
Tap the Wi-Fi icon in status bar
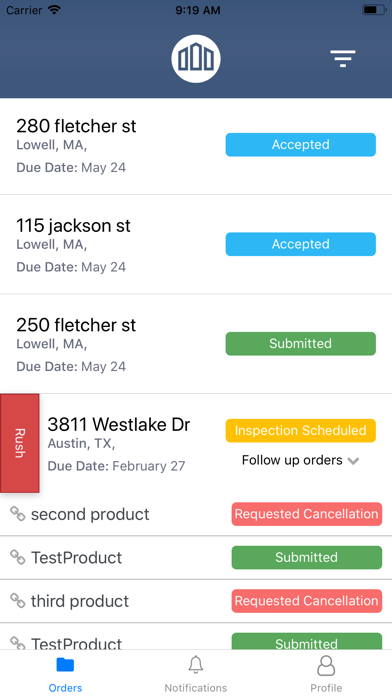tap(54, 10)
